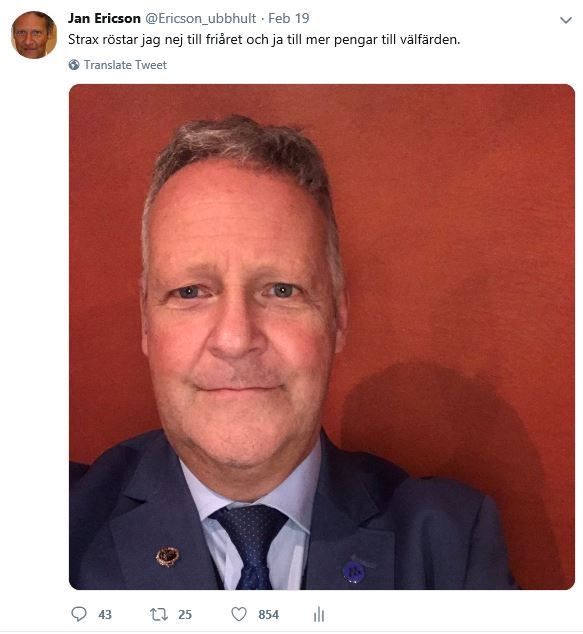Click the blue round lapel pin in photo
Viewport: 583px width, 634px height.
pyautogui.click(x=354, y=571)
